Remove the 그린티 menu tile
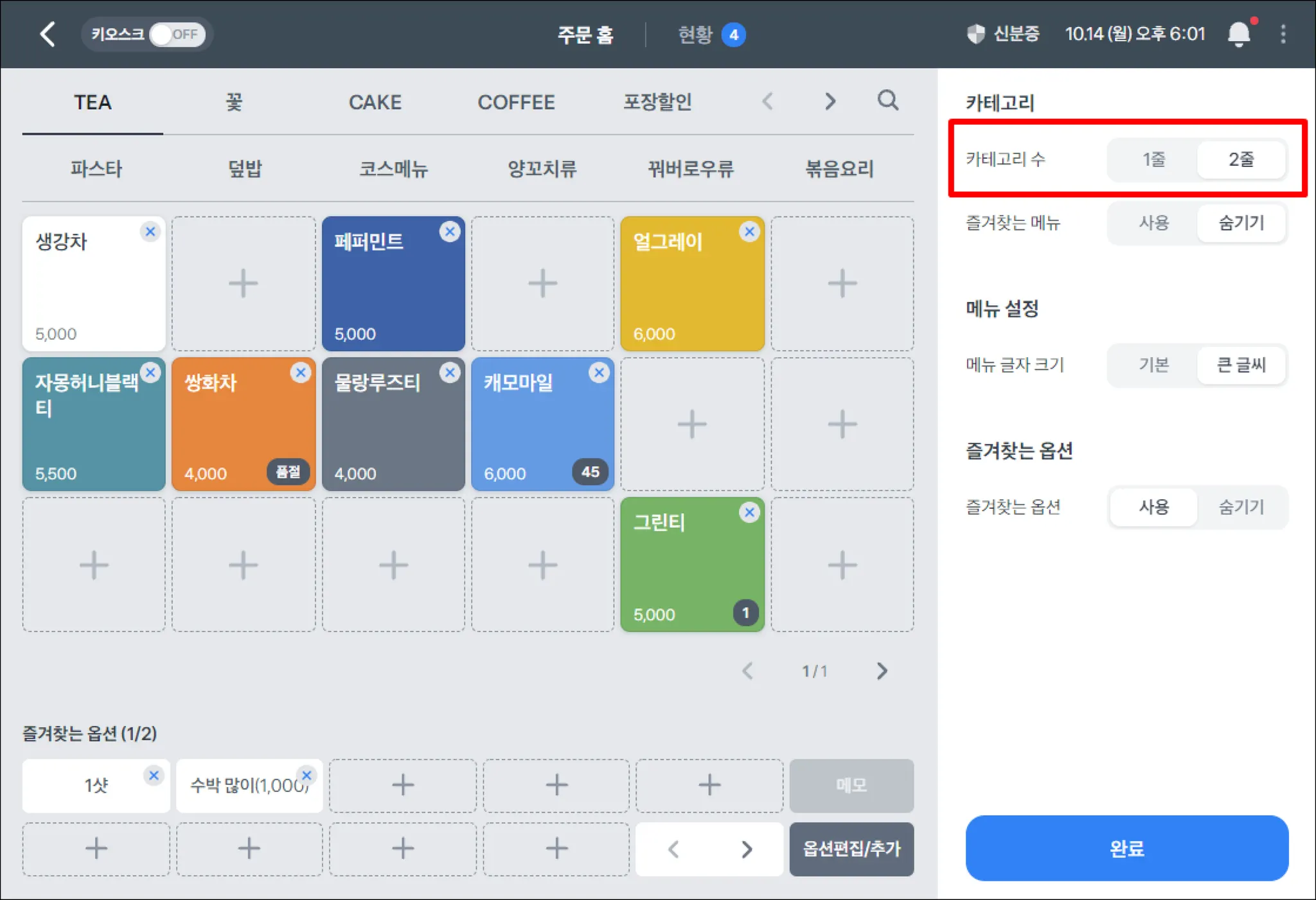The width and height of the screenshot is (1316, 900). (749, 513)
